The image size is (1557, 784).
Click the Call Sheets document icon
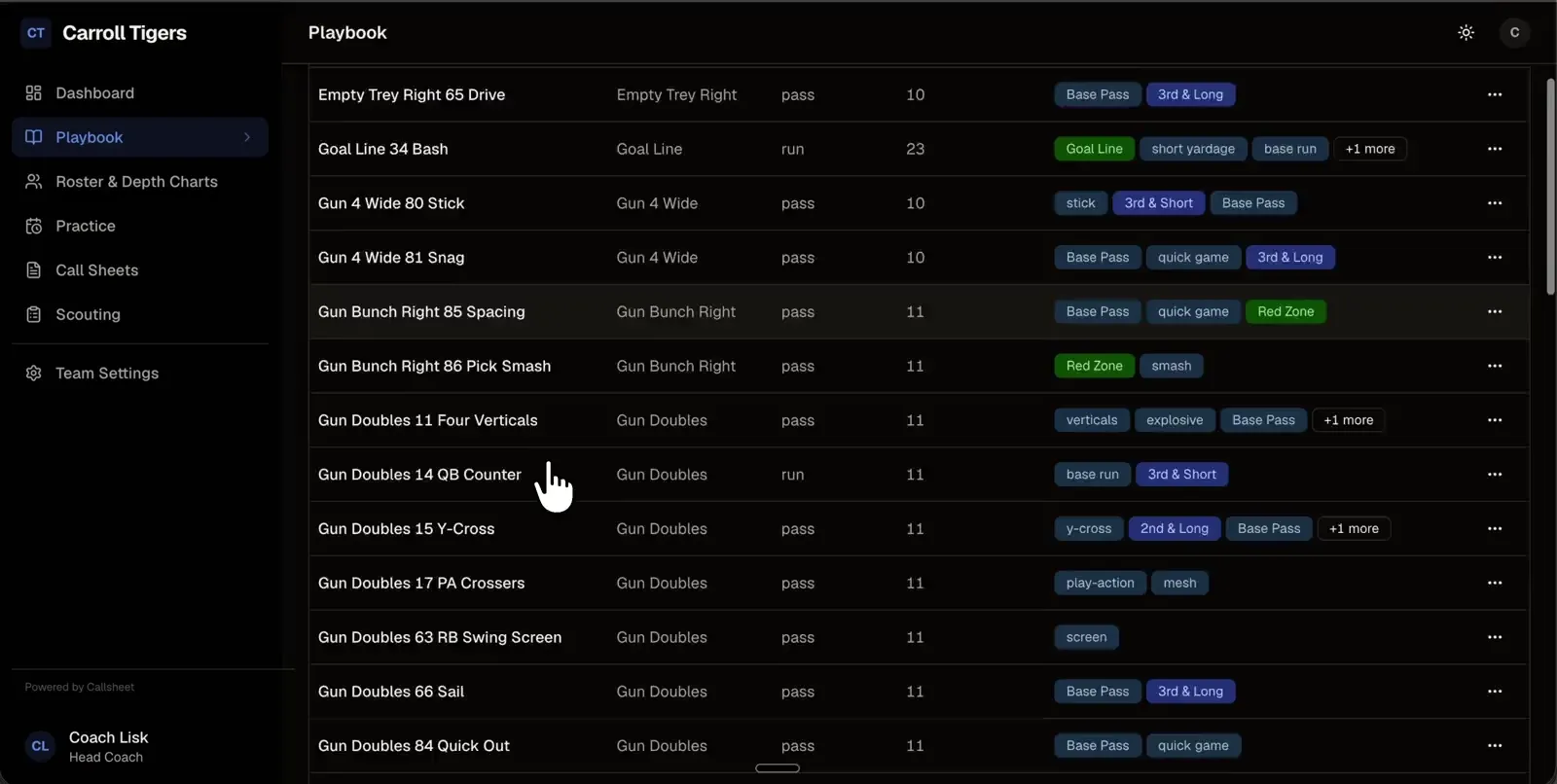33,270
